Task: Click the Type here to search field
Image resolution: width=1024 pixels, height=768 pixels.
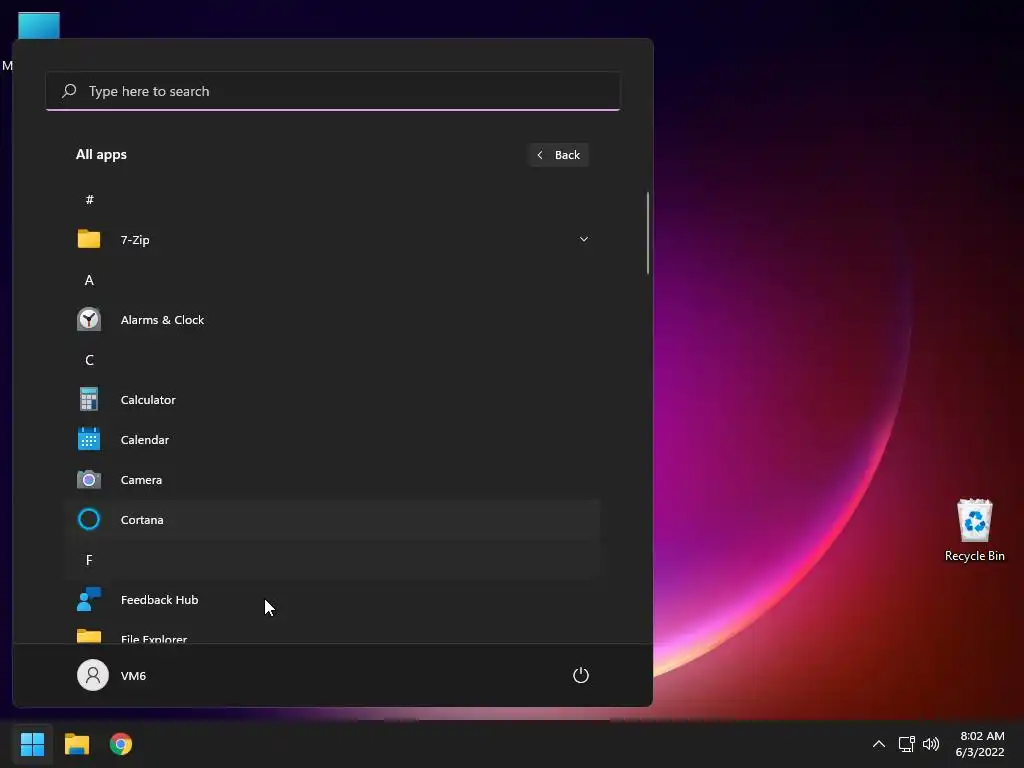Action: (332, 91)
